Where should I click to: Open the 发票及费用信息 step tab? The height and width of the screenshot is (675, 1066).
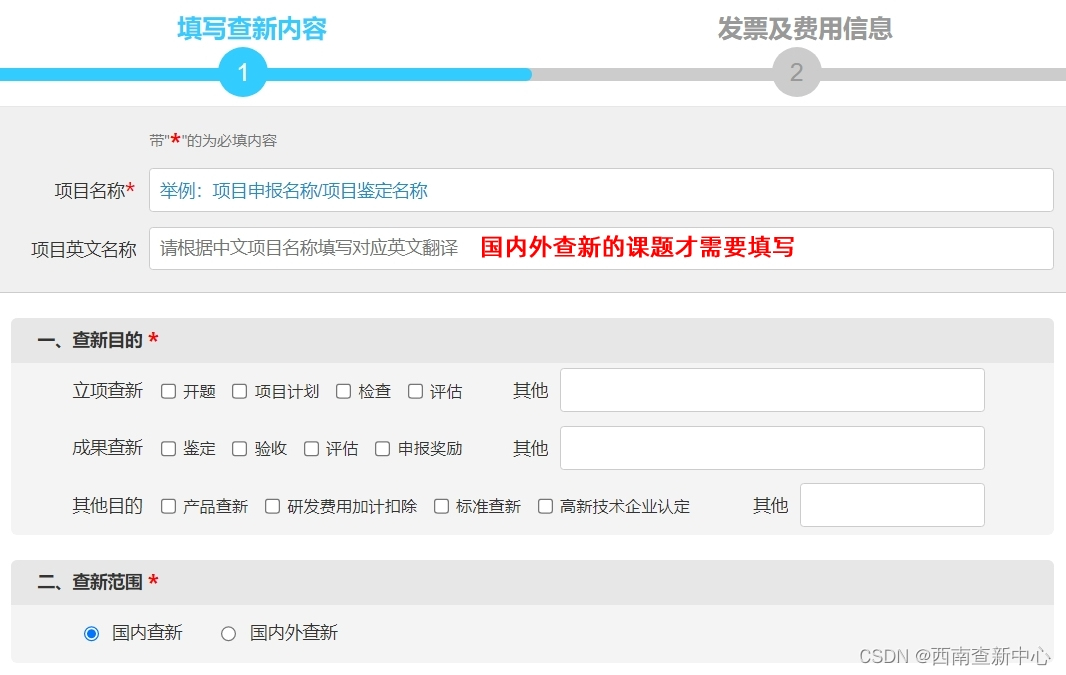click(x=805, y=29)
